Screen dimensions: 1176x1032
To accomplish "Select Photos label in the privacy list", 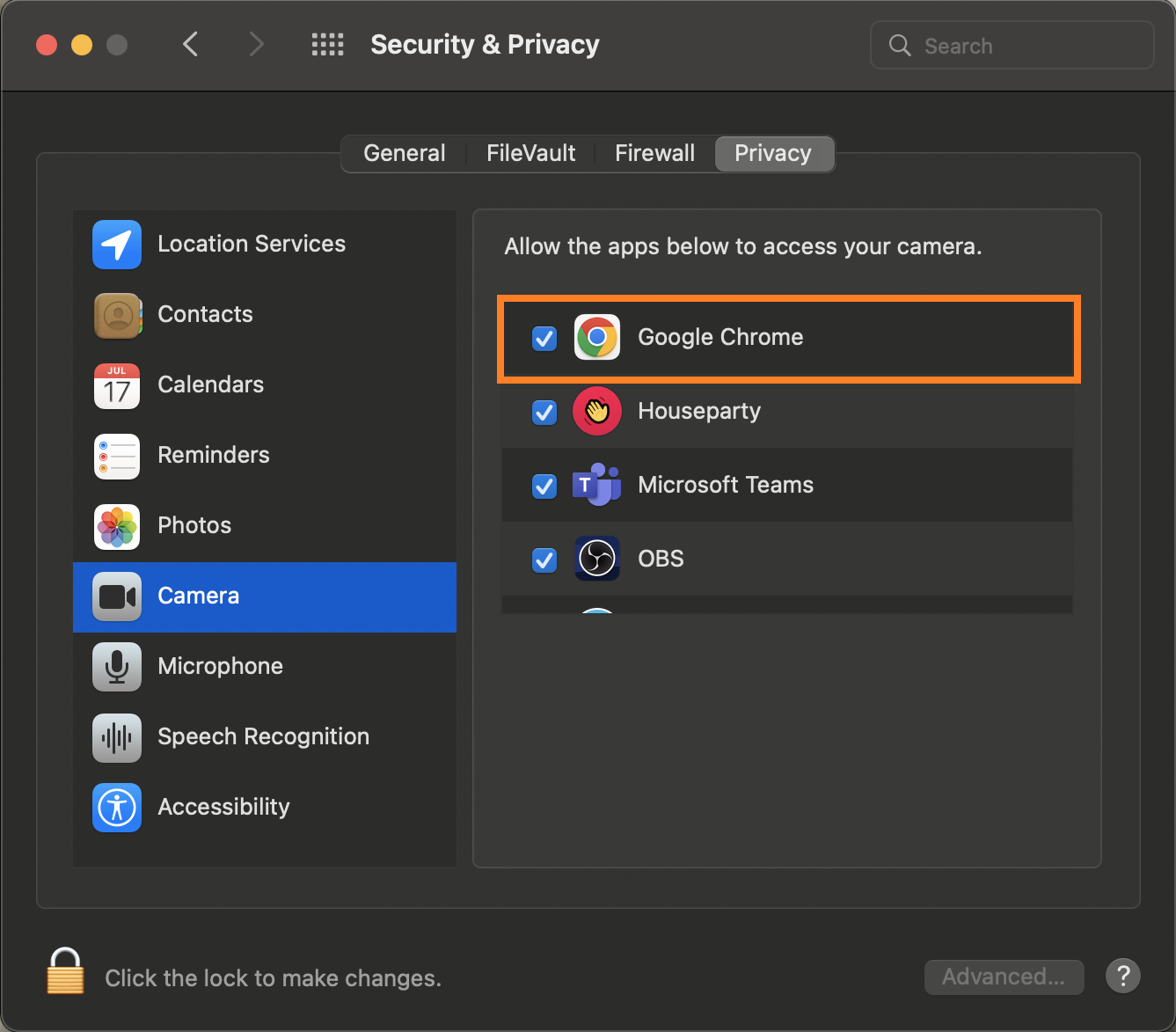I will (x=194, y=525).
